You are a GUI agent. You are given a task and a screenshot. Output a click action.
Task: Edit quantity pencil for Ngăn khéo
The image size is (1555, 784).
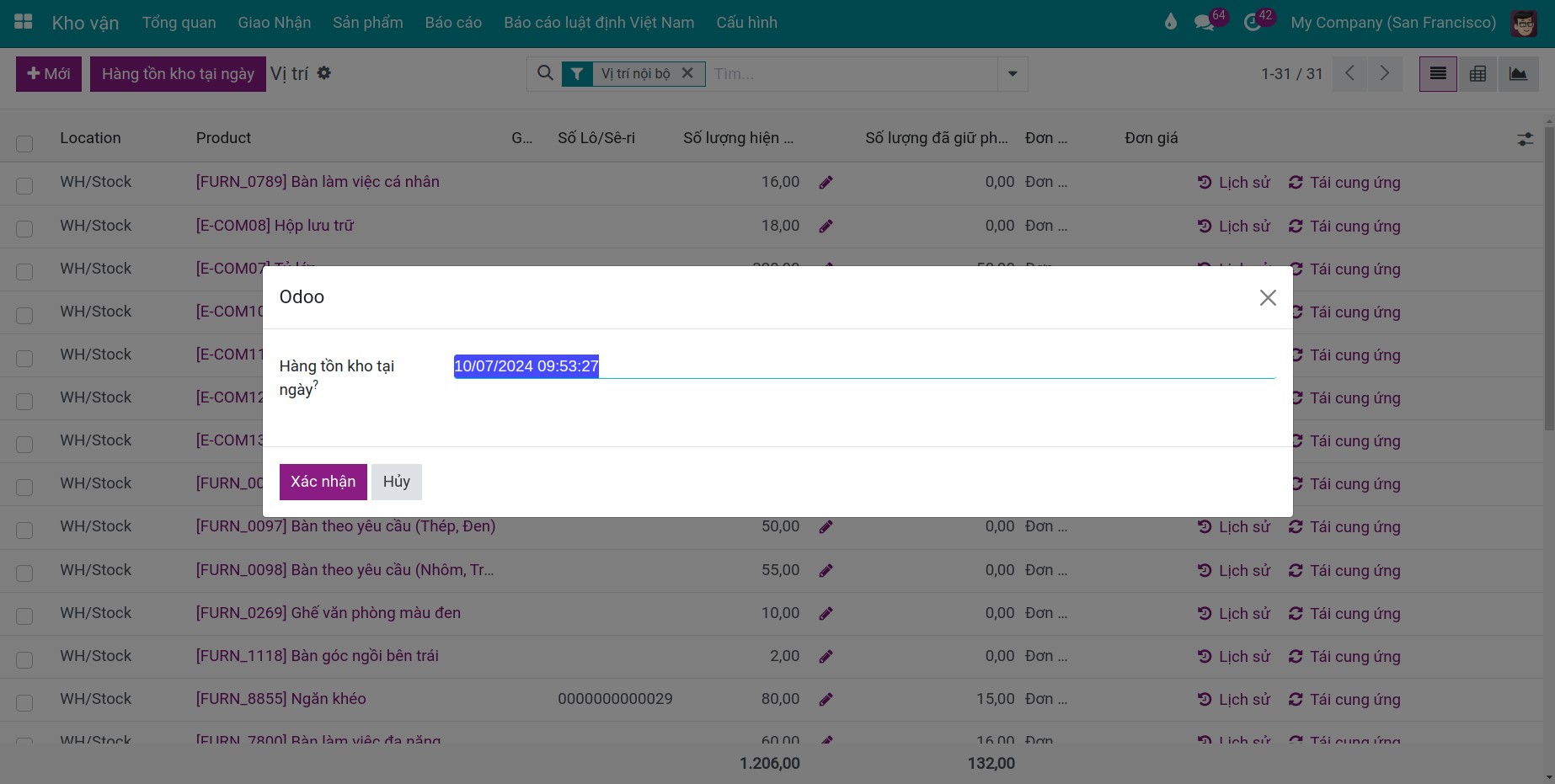point(826,699)
